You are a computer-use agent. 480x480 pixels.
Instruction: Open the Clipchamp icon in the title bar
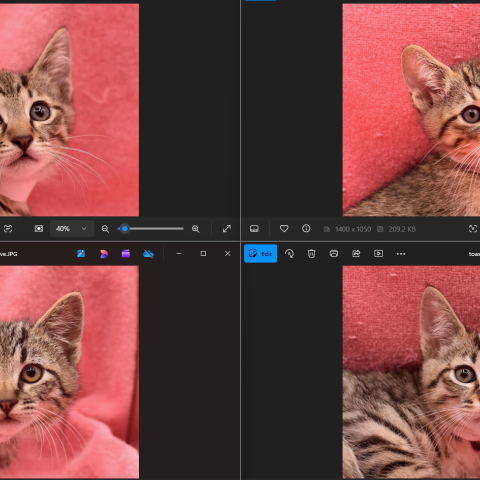(126, 254)
